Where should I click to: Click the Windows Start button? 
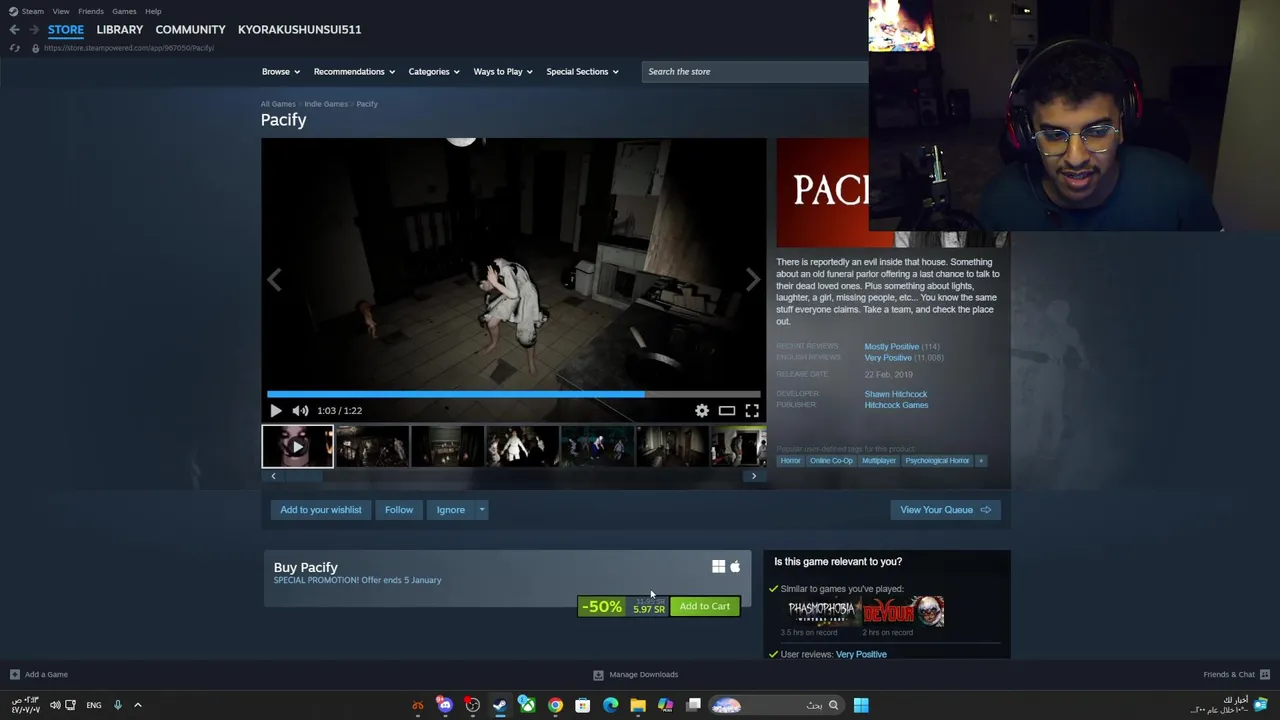pyautogui.click(x=861, y=705)
